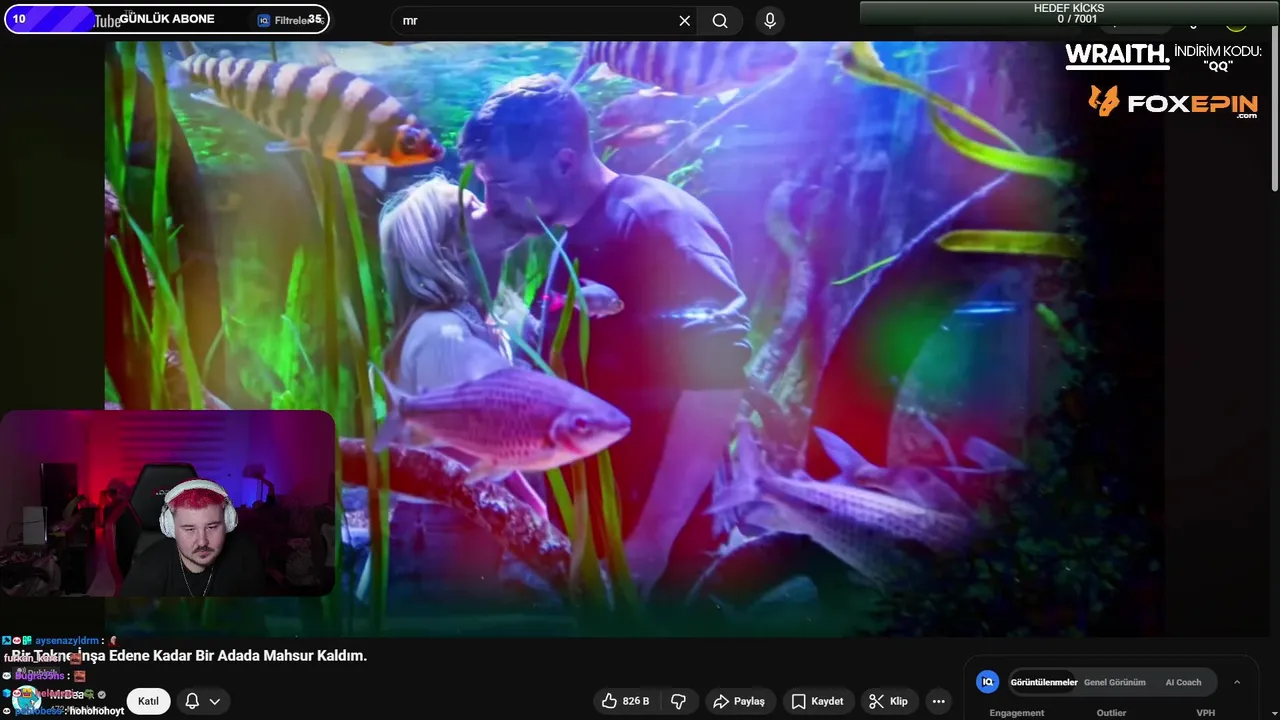Start voice search with the microphone icon
This screenshot has height=720, width=1280.
point(769,21)
